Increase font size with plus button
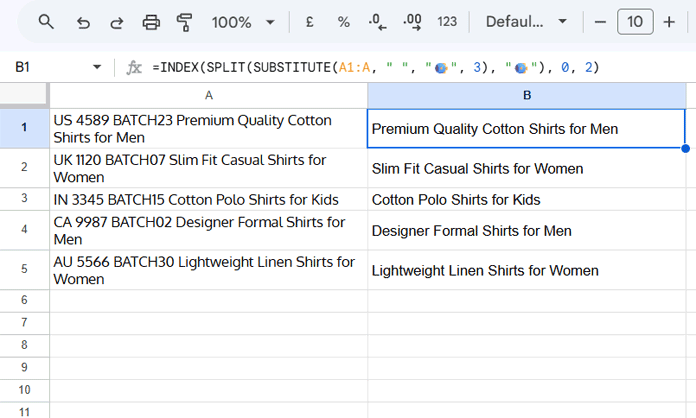 (x=669, y=22)
